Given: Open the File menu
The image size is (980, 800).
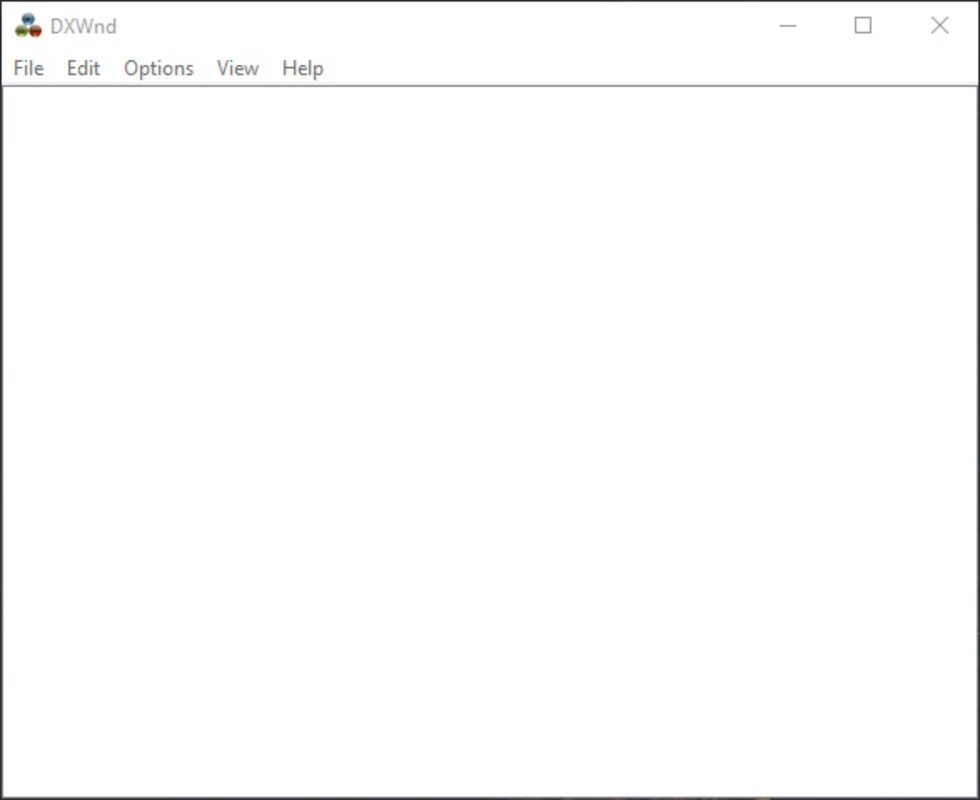Looking at the screenshot, I should tap(29, 68).
